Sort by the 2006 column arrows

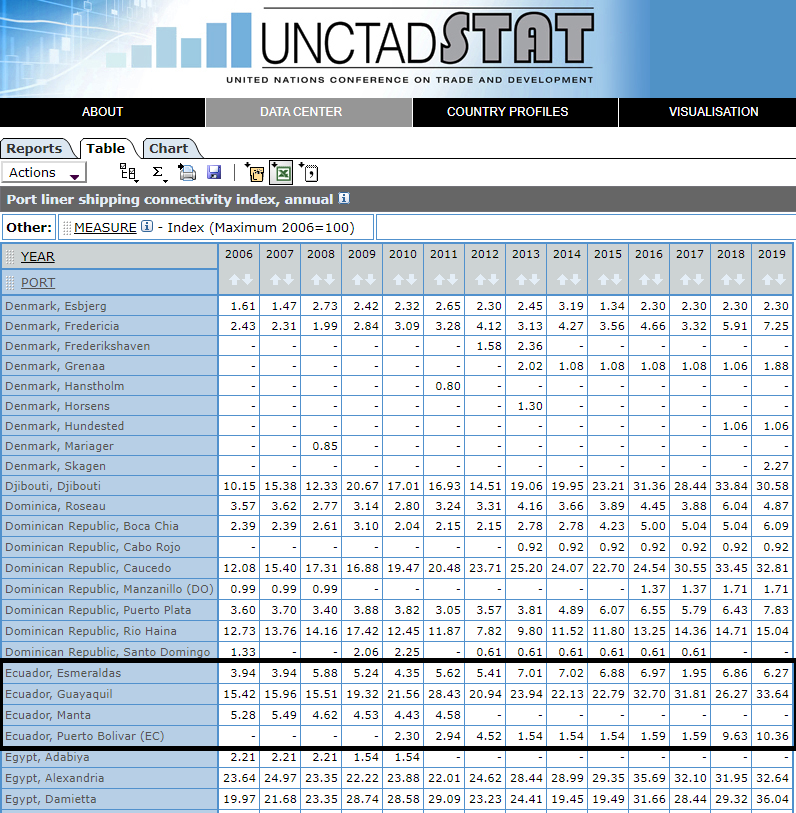click(x=239, y=281)
